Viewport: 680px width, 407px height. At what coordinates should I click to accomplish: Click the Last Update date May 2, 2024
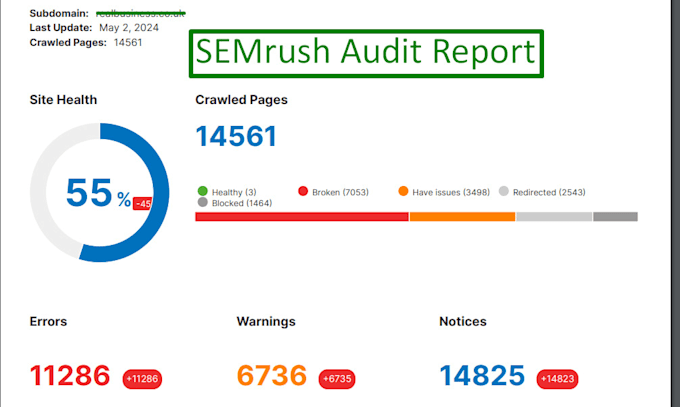click(x=129, y=28)
